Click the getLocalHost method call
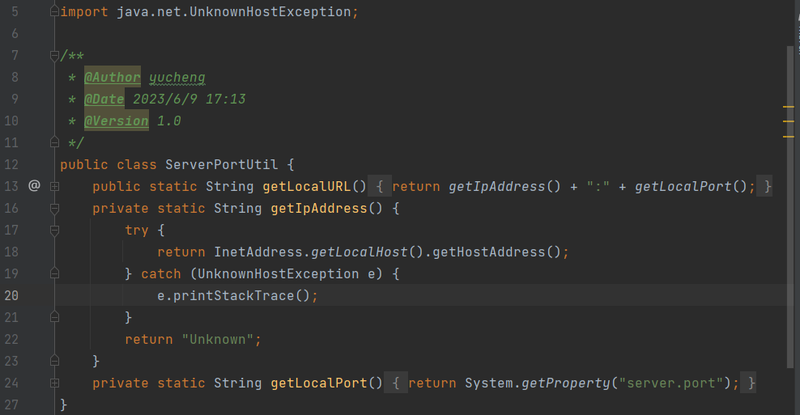Viewport: 800px width, 415px height. tap(359, 252)
